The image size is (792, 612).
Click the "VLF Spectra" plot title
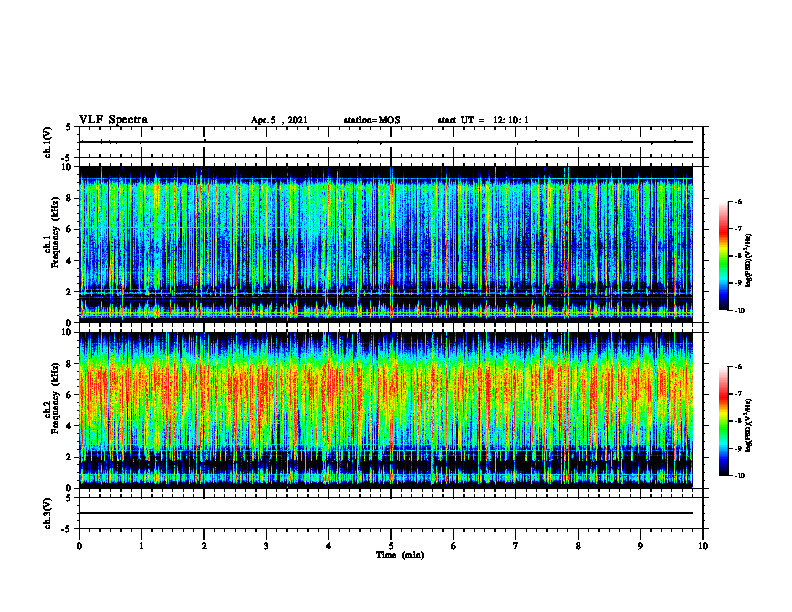(113, 120)
